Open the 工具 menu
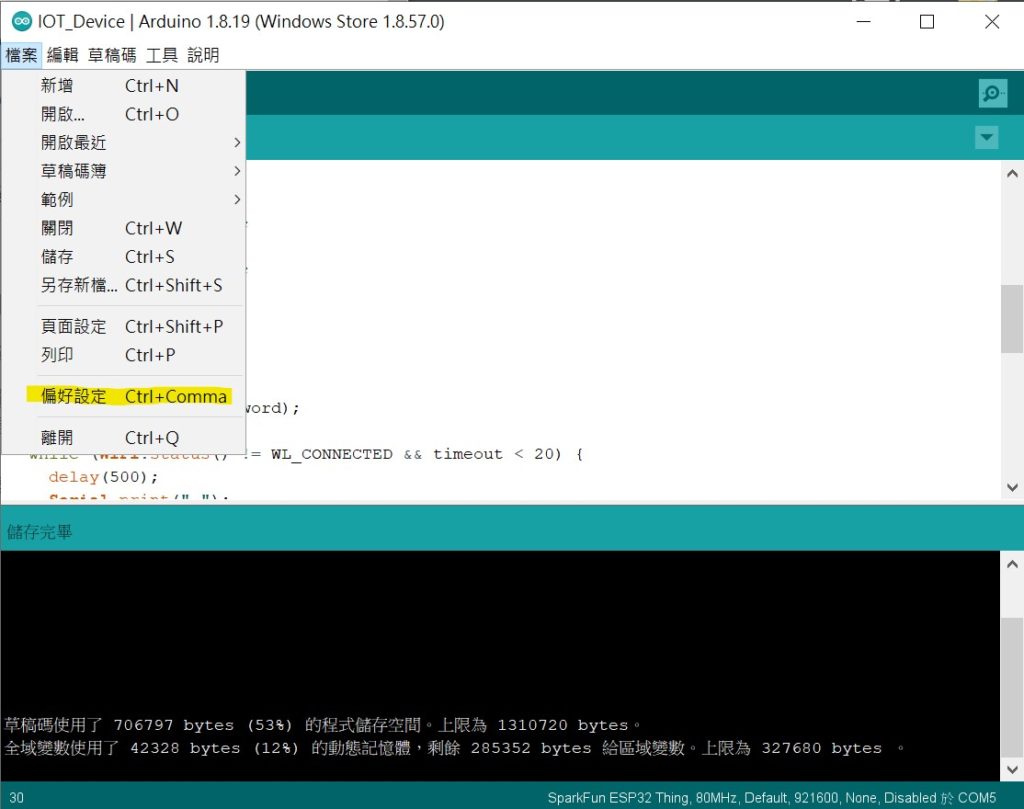1024x809 pixels. tap(161, 55)
